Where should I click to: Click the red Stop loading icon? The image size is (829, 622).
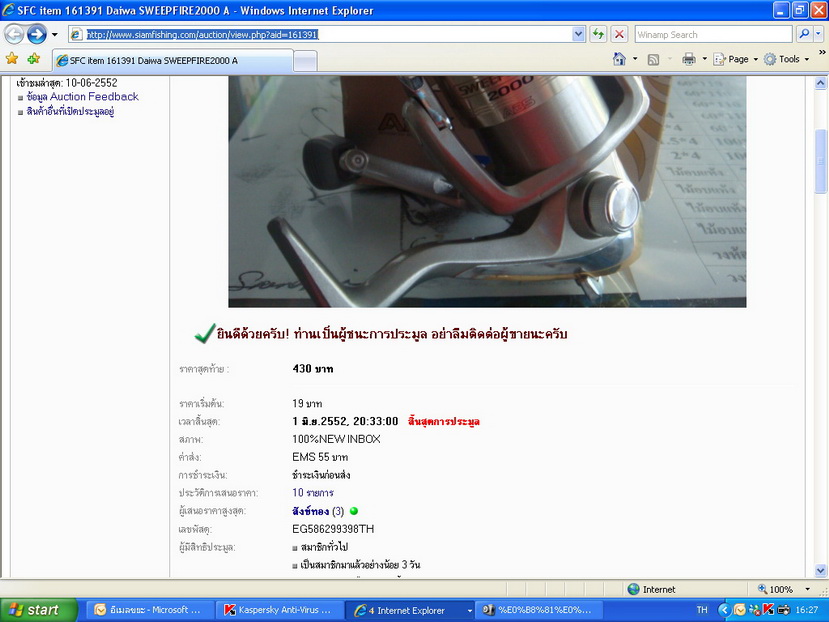[x=619, y=34]
